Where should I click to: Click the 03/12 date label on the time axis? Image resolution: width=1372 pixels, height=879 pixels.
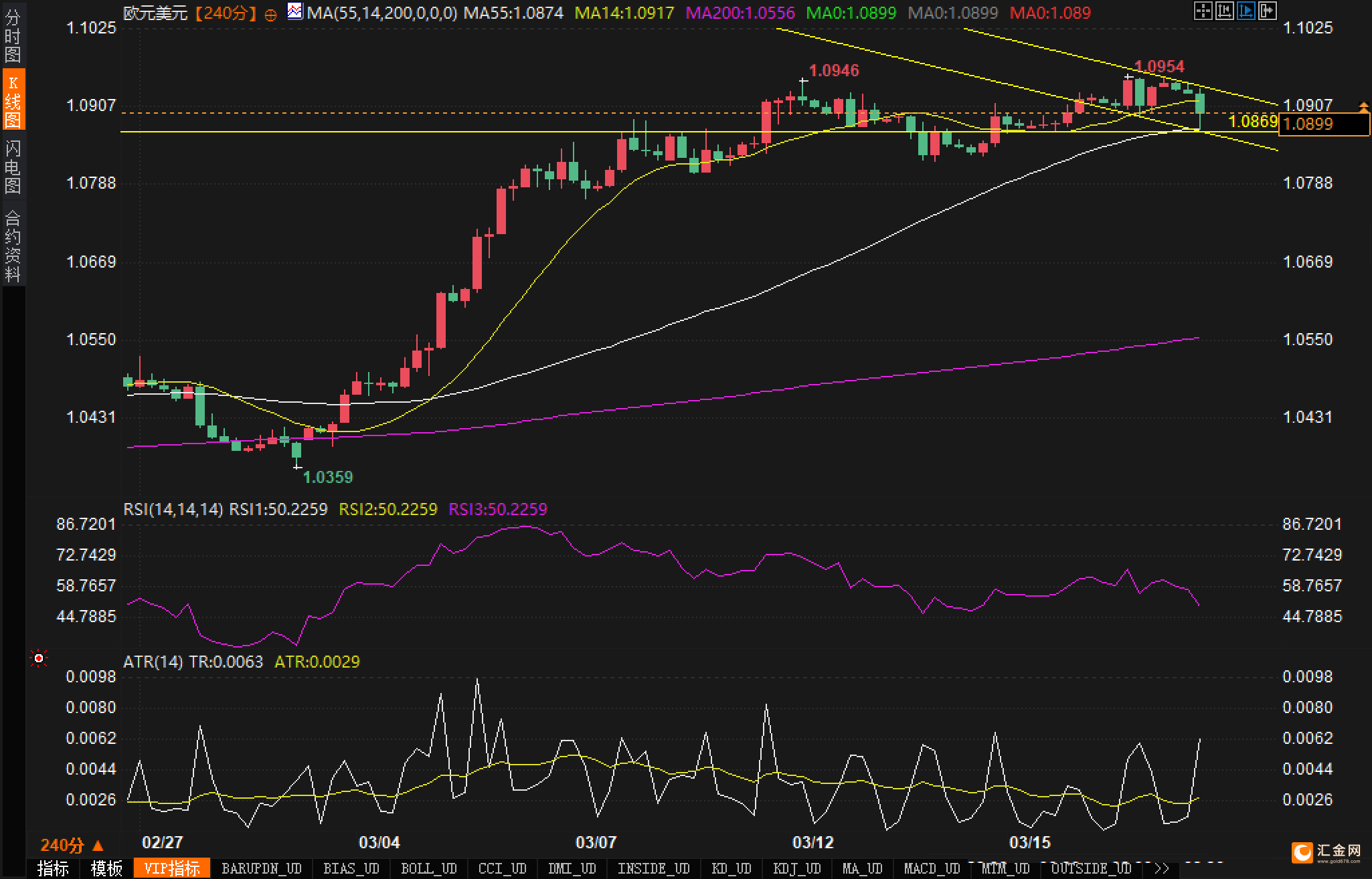[x=812, y=842]
